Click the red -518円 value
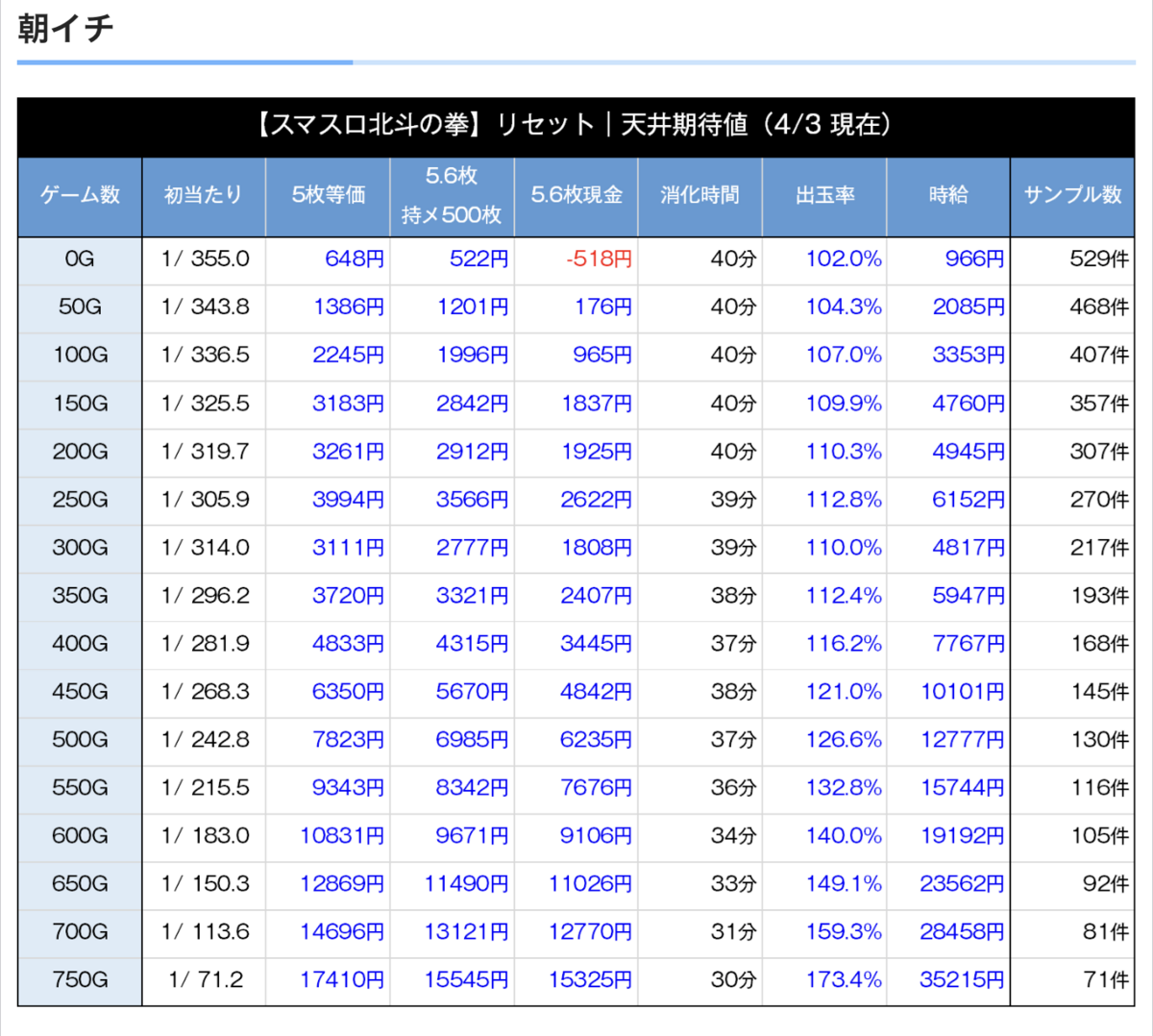 tap(600, 259)
